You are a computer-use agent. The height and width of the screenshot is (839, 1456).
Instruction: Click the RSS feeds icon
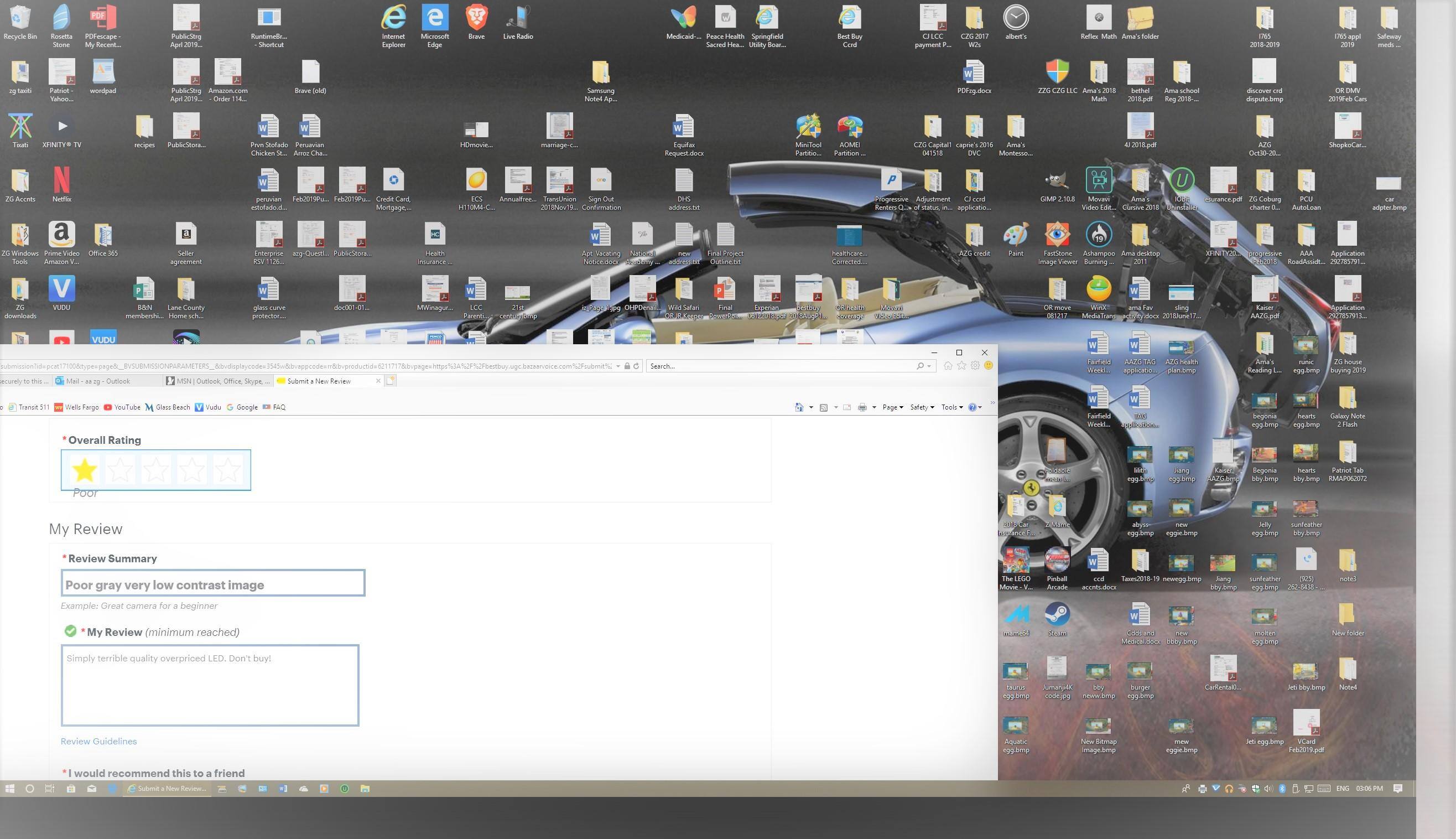(x=824, y=407)
